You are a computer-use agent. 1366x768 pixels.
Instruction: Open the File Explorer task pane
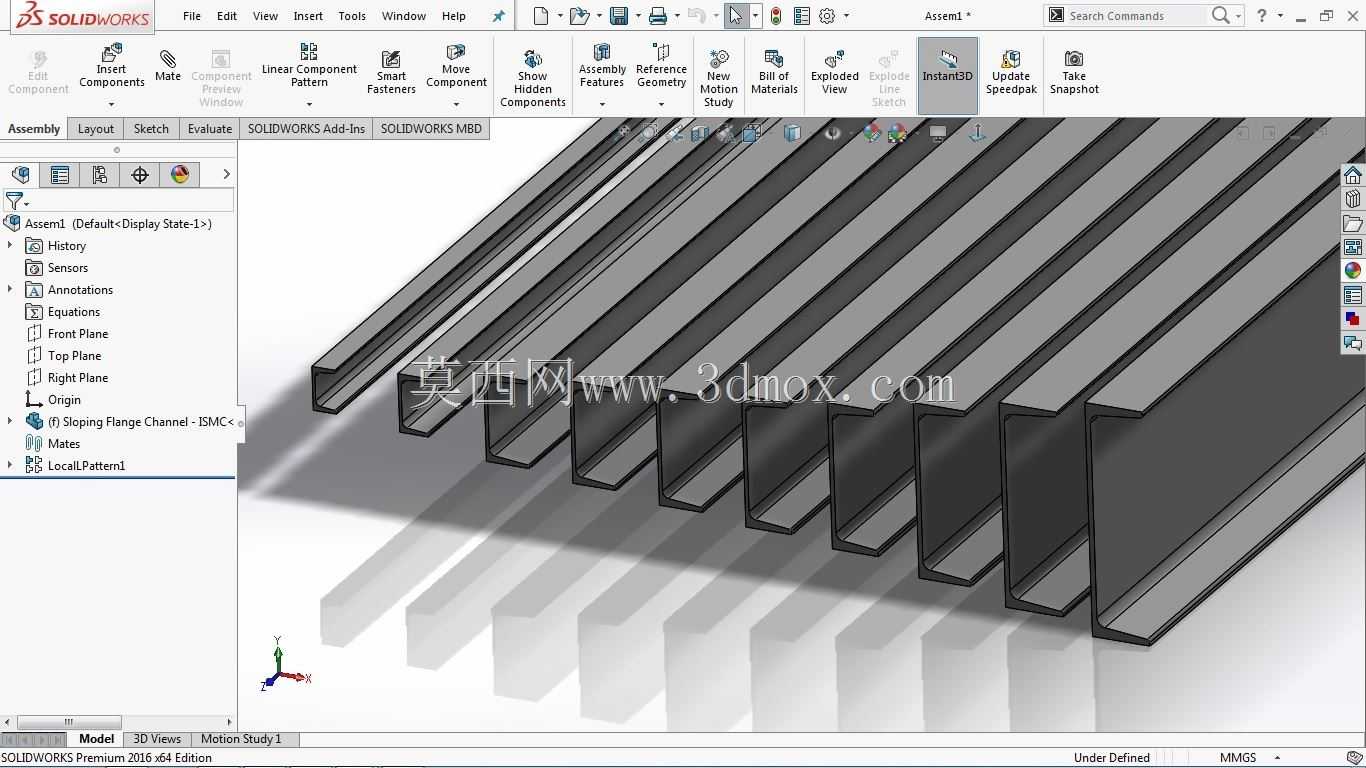[1353, 223]
